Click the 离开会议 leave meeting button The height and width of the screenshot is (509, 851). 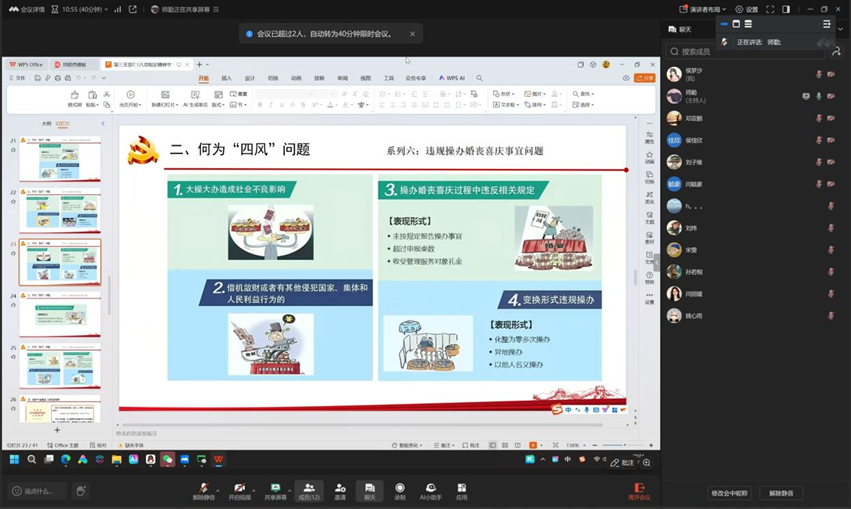click(x=639, y=490)
